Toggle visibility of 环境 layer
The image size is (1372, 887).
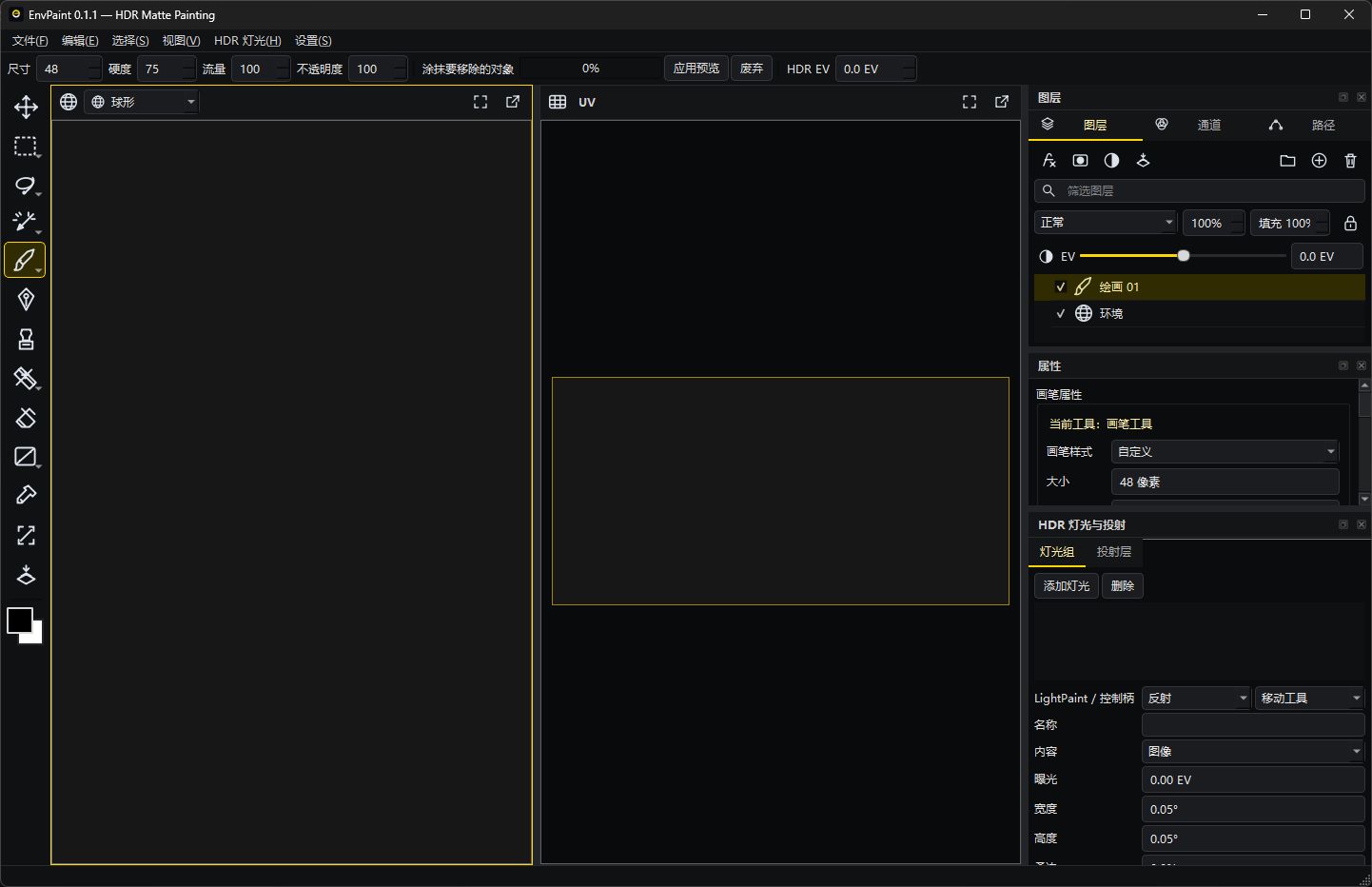[x=1060, y=313]
